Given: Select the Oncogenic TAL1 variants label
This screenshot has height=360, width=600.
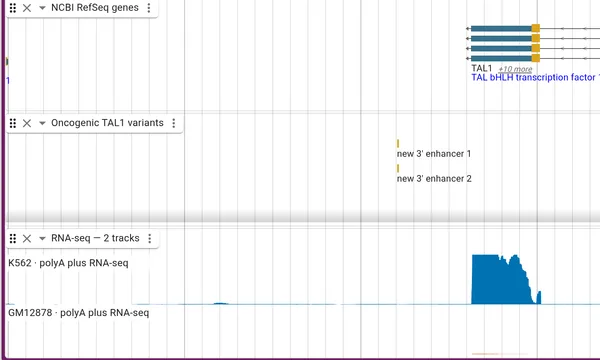Looking at the screenshot, I should click(107, 123).
